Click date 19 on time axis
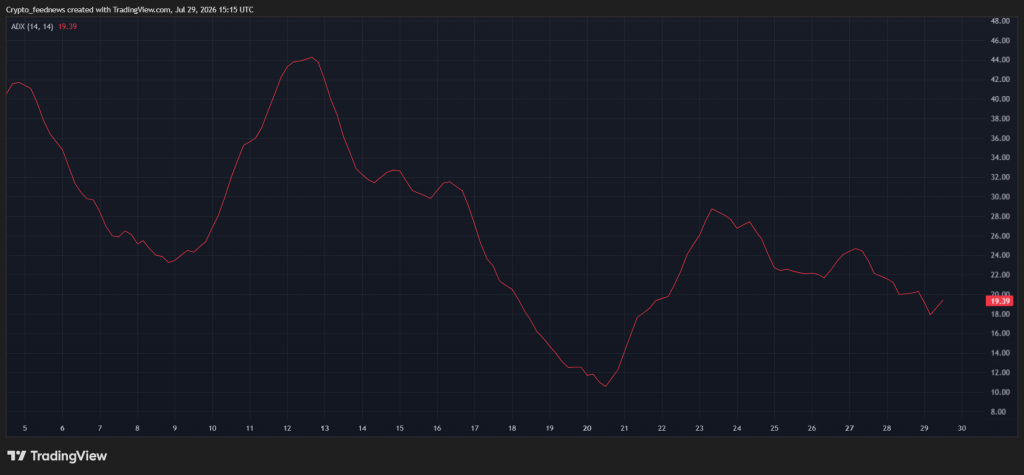The image size is (1024, 475). 549,429
